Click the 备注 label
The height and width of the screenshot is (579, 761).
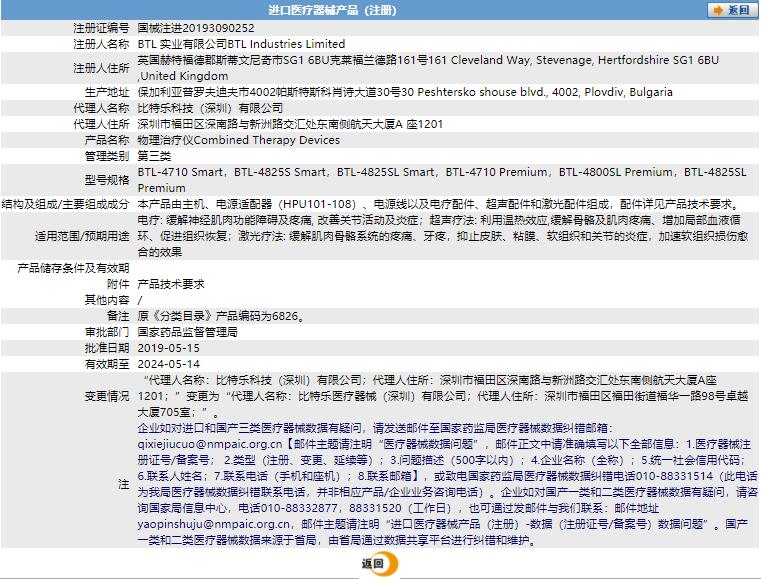[118, 316]
